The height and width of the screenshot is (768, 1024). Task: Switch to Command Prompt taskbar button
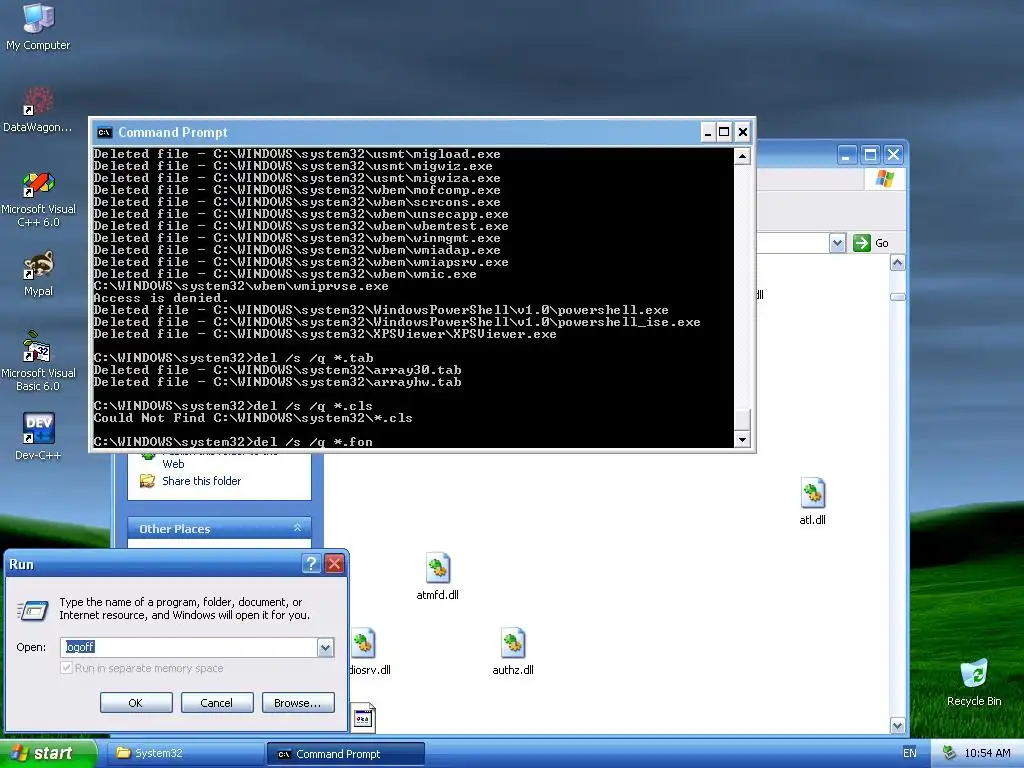tap(345, 754)
